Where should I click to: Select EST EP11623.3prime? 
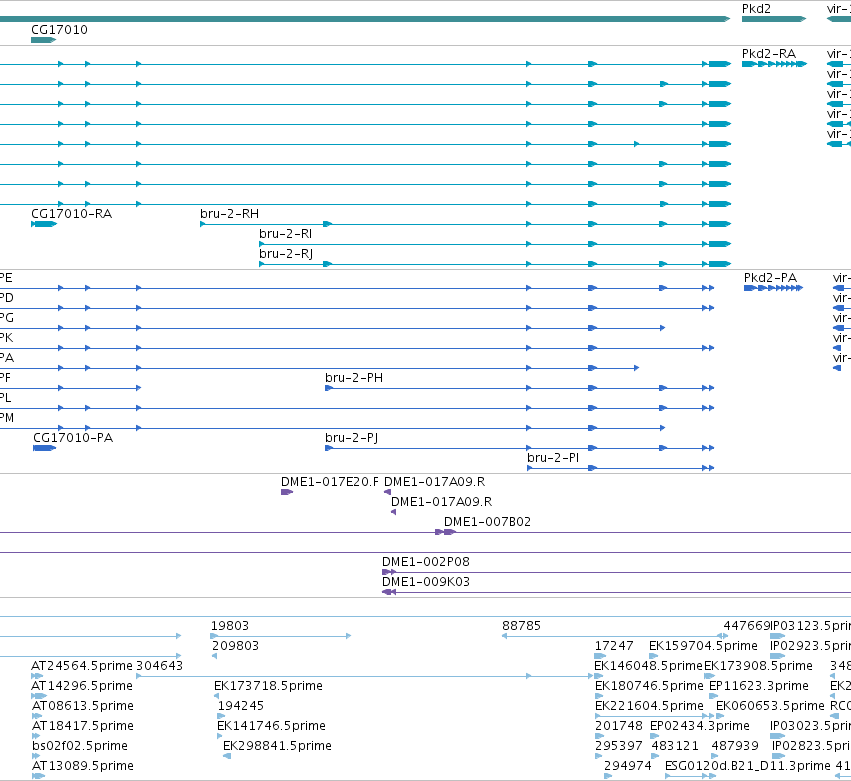coord(714,696)
